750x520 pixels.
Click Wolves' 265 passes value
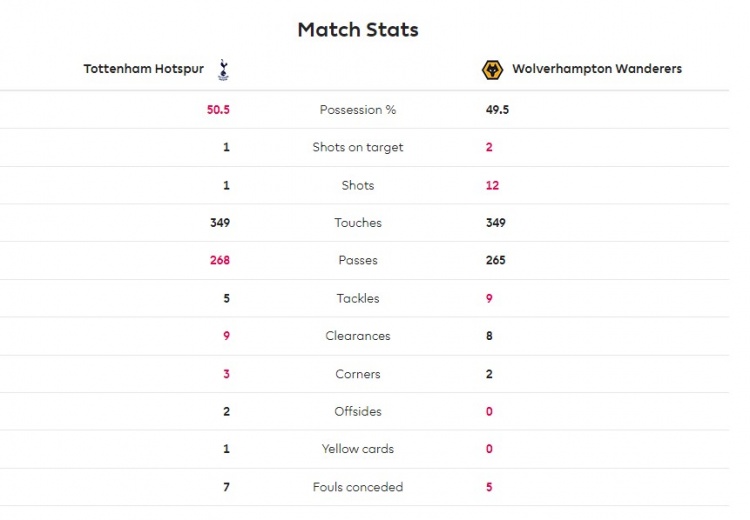[x=496, y=260]
